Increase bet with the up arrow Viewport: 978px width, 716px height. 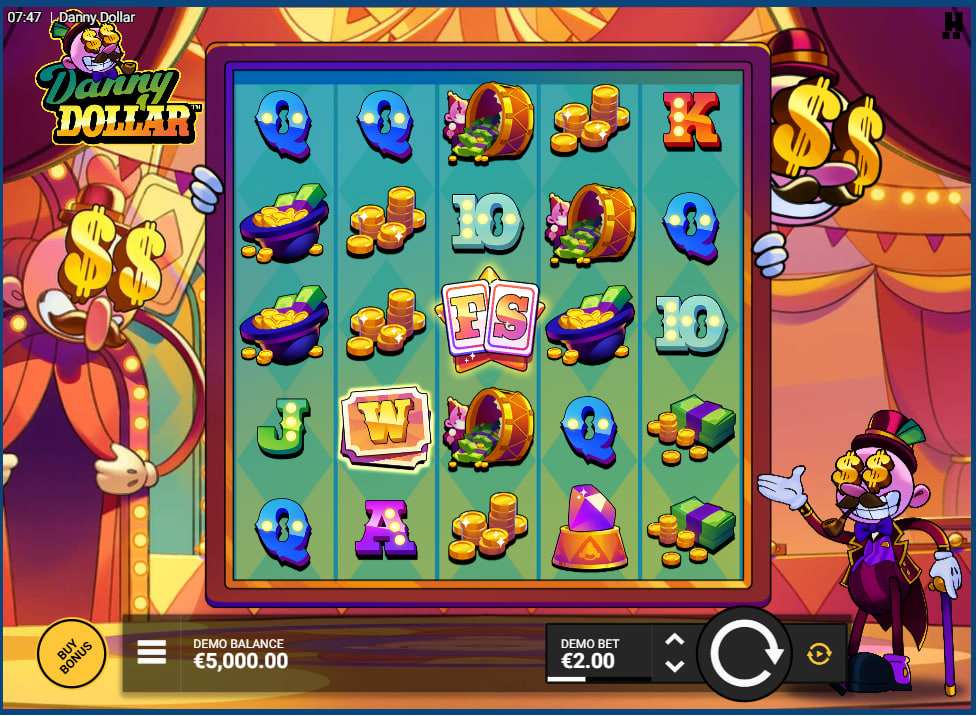[x=674, y=640]
